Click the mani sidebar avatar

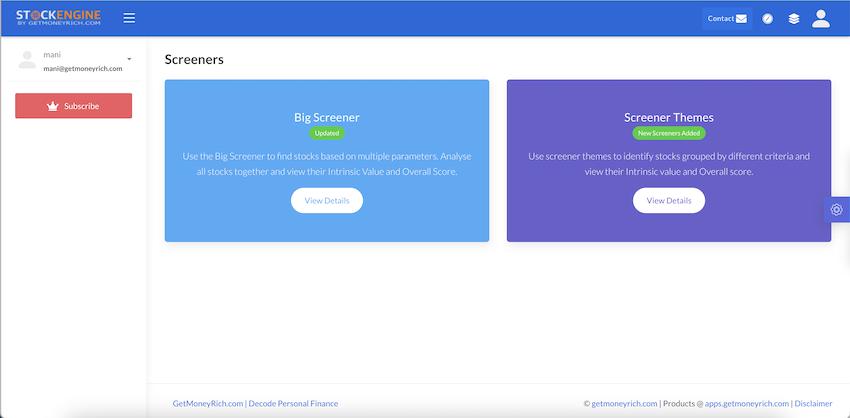point(27,60)
